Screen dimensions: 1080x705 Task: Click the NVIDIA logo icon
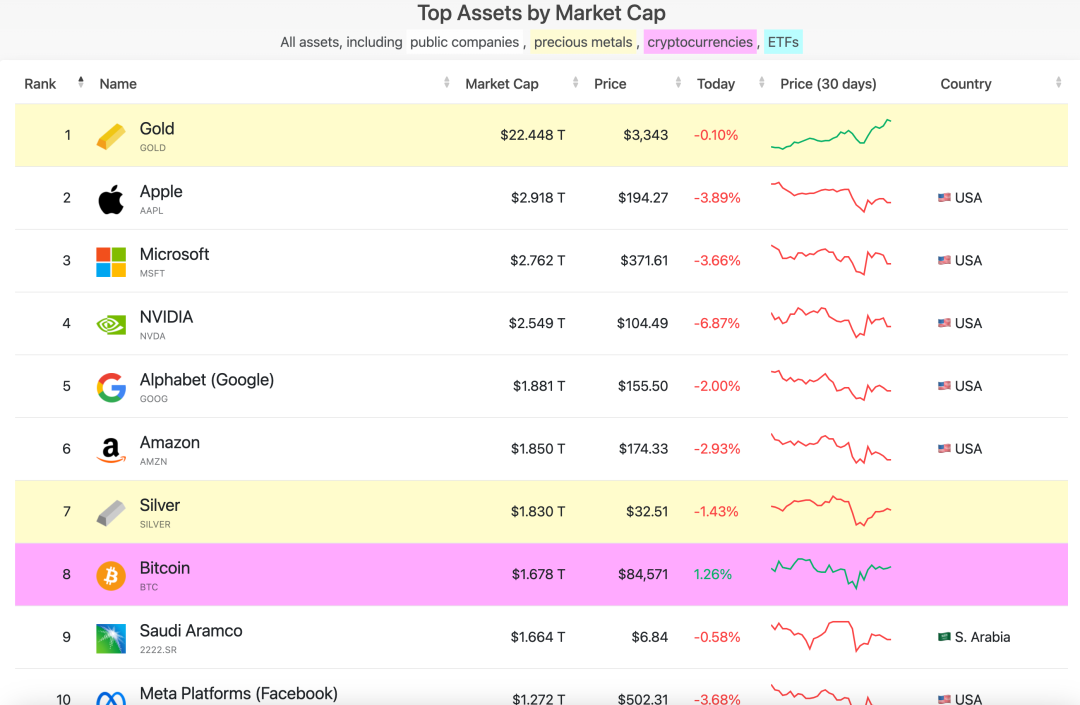(111, 324)
